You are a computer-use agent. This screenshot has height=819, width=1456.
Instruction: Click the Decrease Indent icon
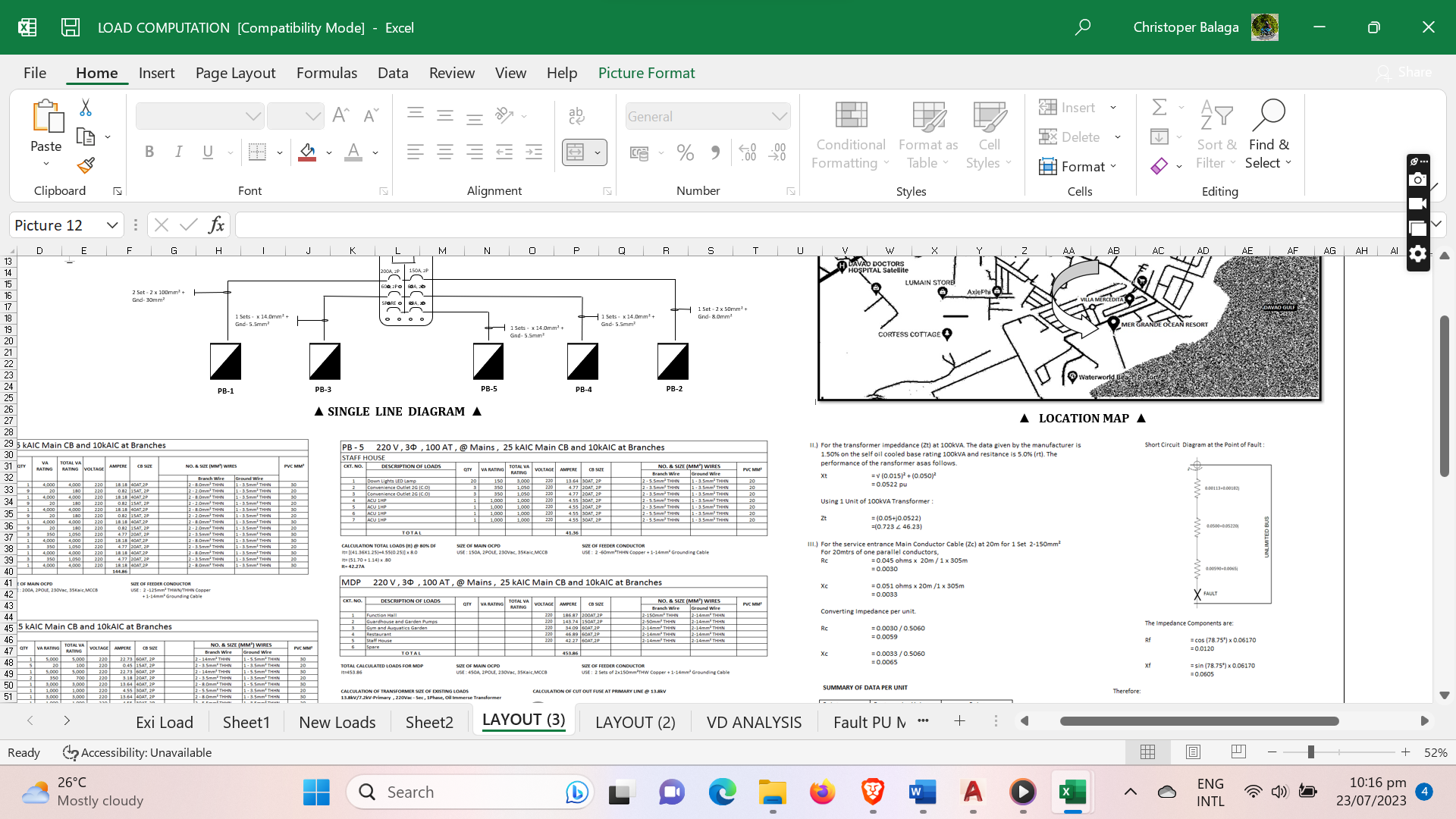(504, 152)
